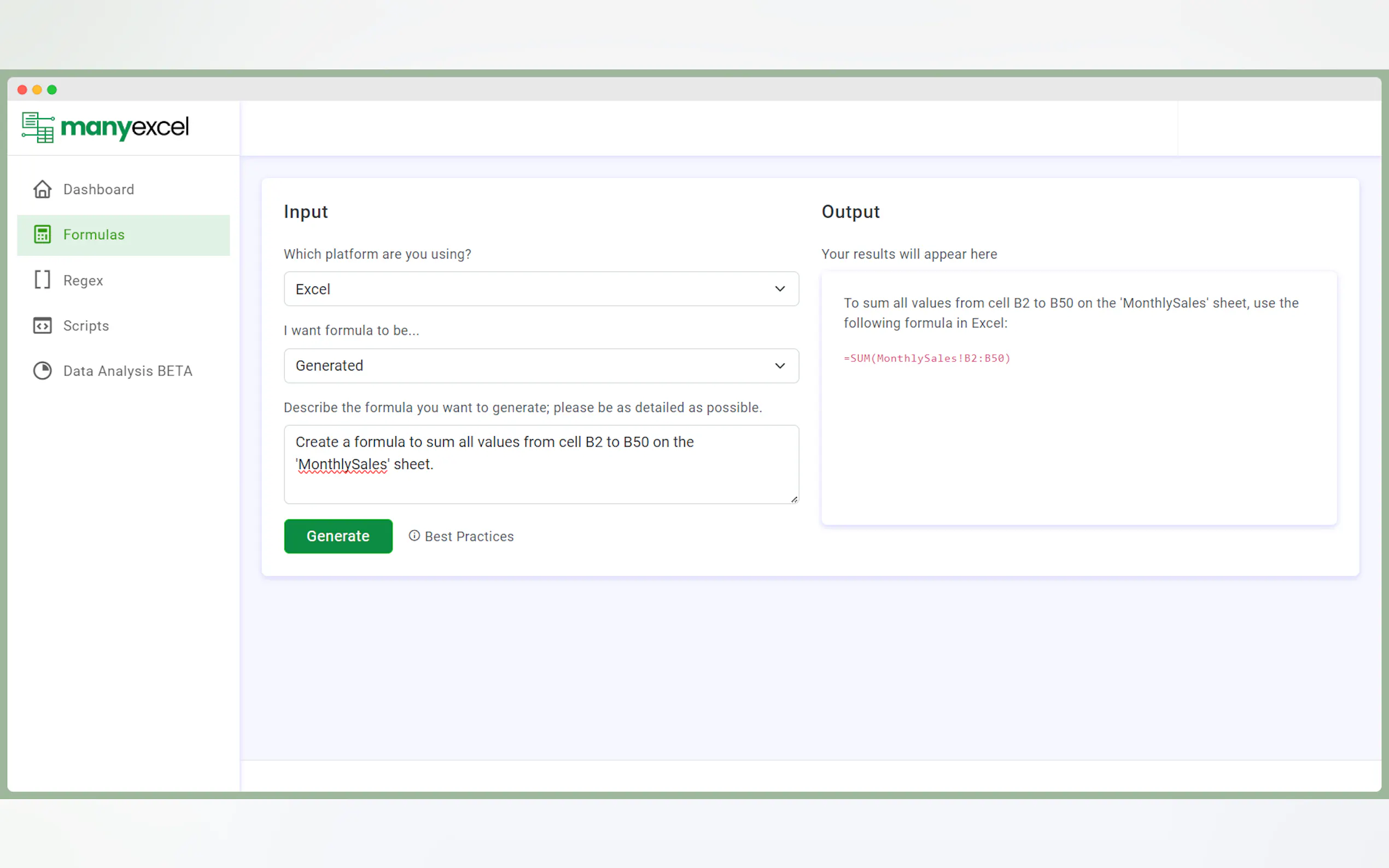Click the textarea resize handle
This screenshot has height=868, width=1389.
[794, 500]
